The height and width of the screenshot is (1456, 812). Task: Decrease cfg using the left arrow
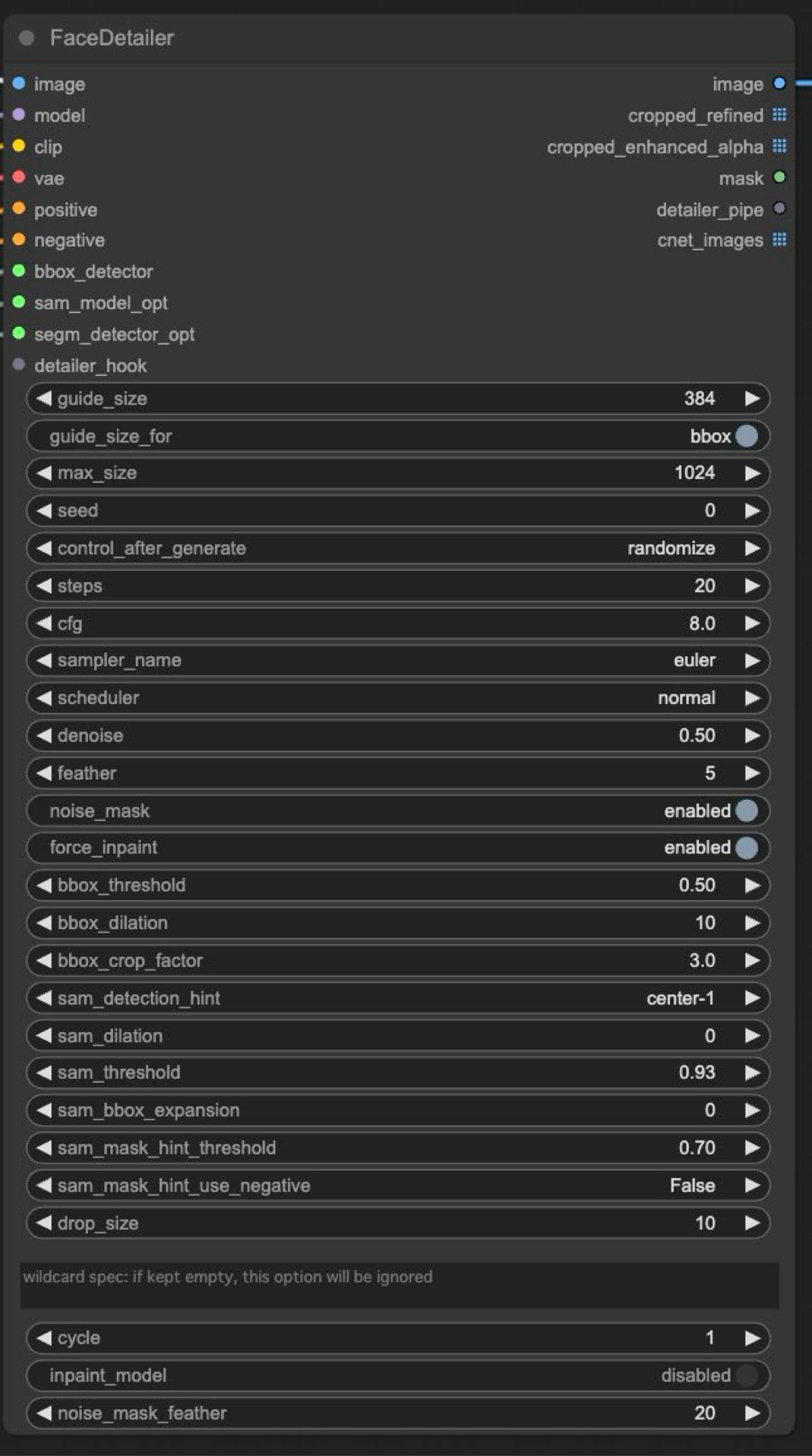43,623
